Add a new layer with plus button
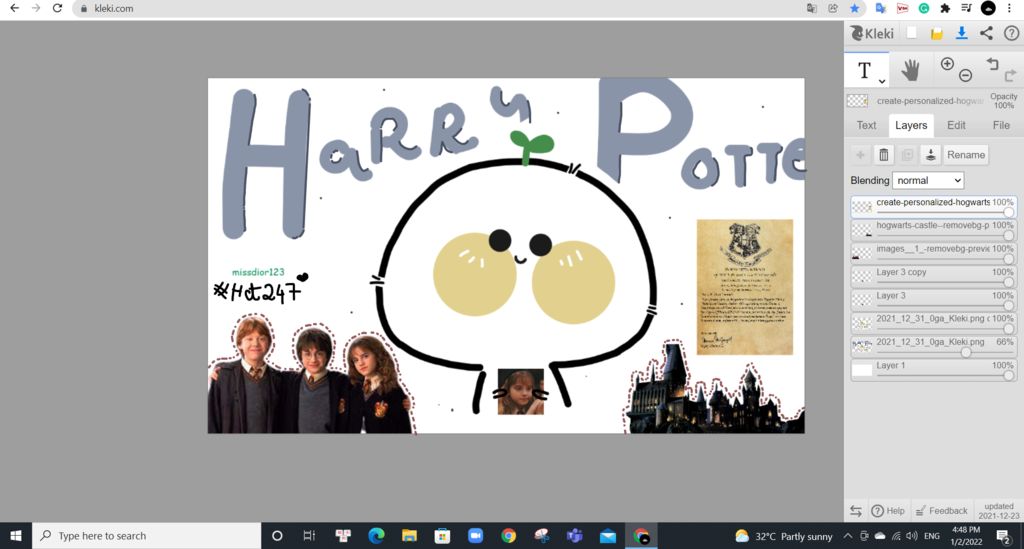Viewport: 1024px width, 549px height. (860, 155)
